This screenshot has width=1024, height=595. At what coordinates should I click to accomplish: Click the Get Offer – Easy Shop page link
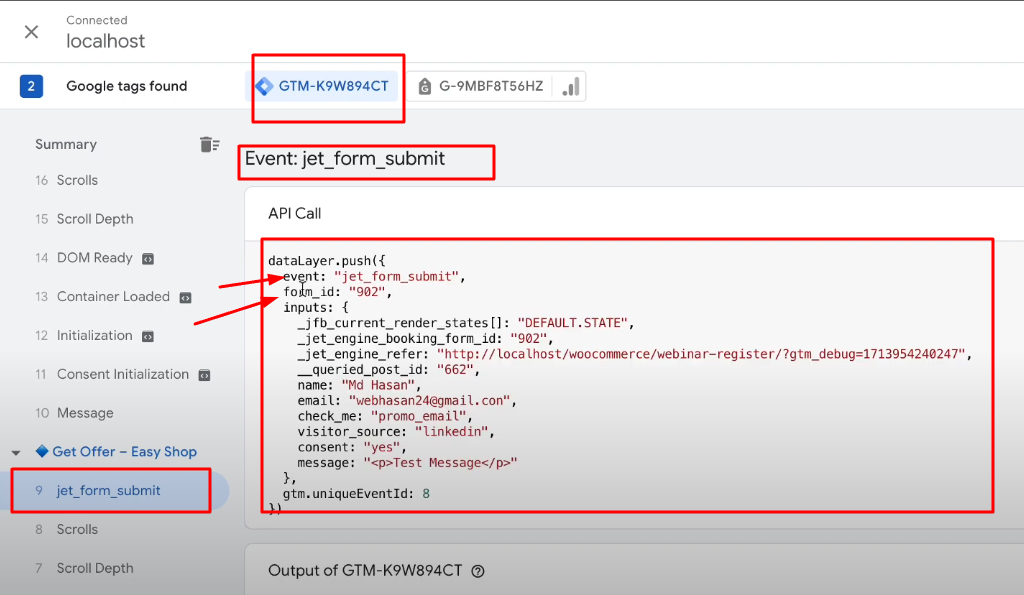(124, 452)
